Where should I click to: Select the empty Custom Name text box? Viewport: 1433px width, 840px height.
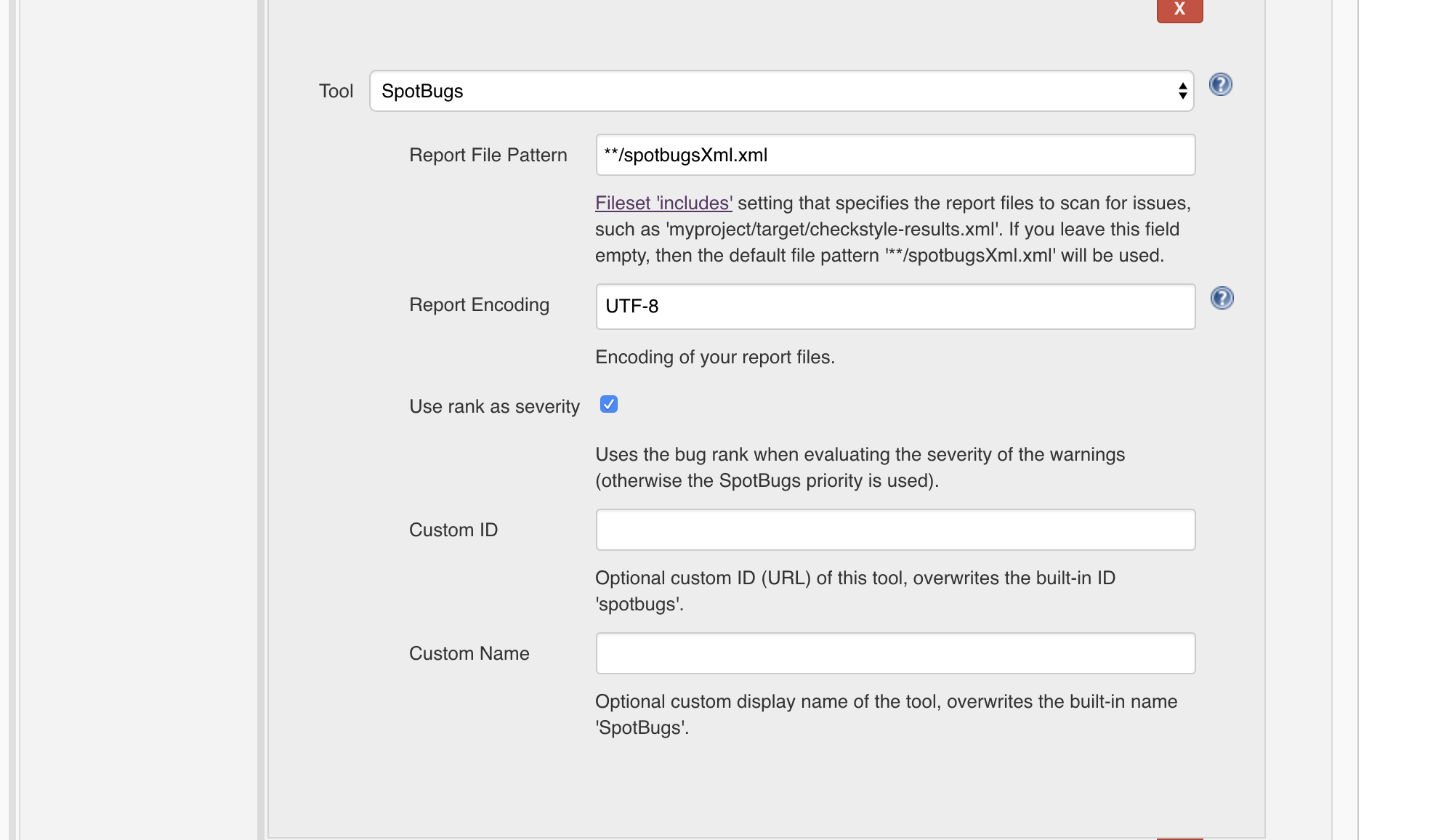click(x=895, y=653)
